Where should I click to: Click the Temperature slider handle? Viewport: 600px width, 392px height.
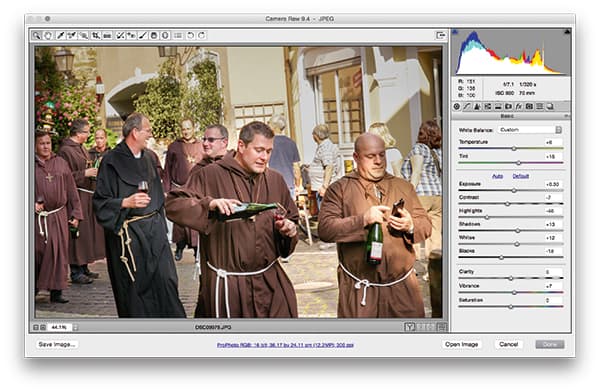(x=514, y=149)
